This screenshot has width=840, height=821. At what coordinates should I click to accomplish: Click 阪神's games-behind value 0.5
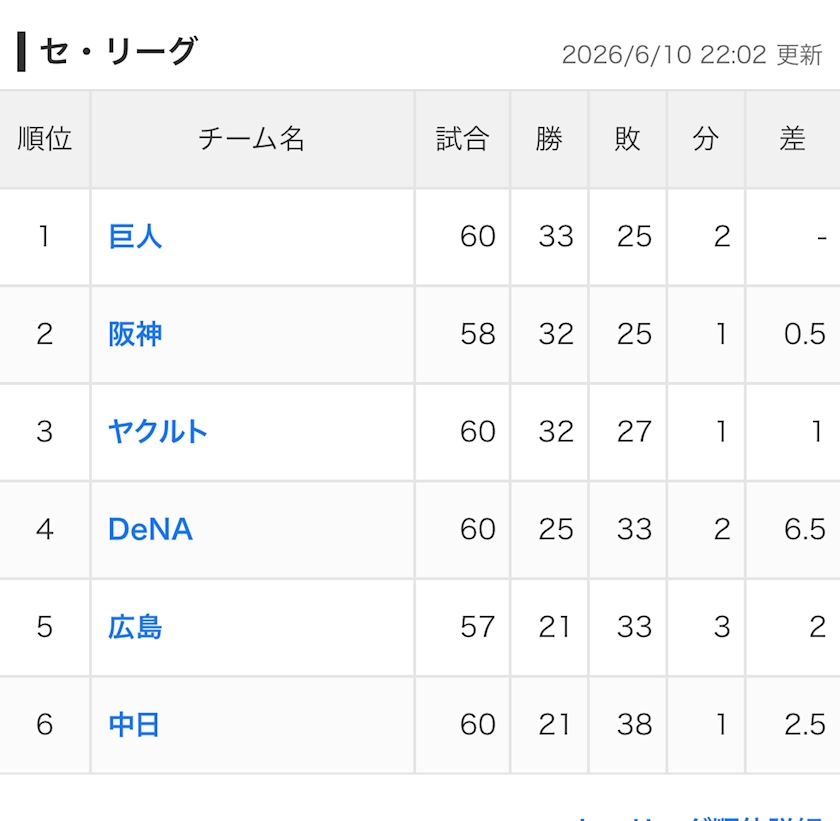pyautogui.click(x=805, y=334)
